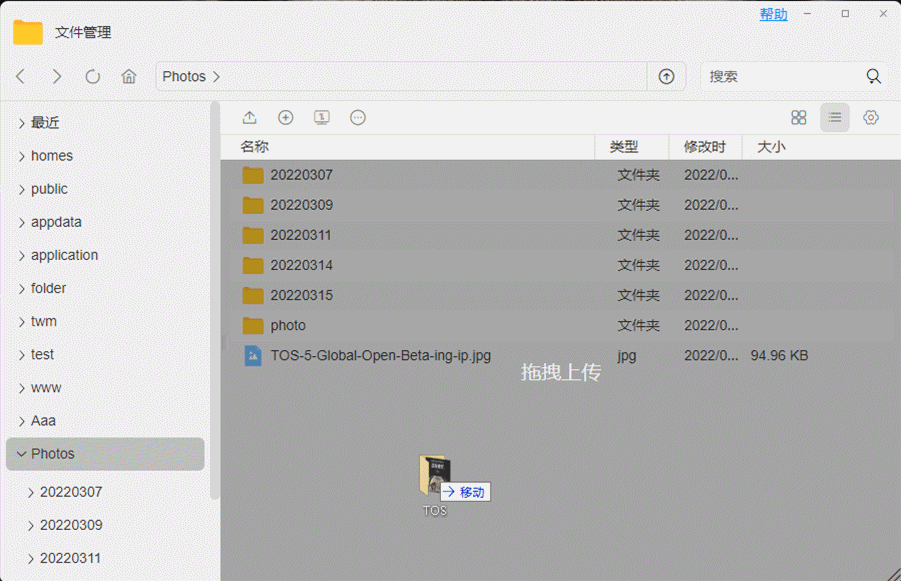Viewport: 901px width, 581px height.
Task: Click the create new plus icon
Action: click(x=286, y=118)
